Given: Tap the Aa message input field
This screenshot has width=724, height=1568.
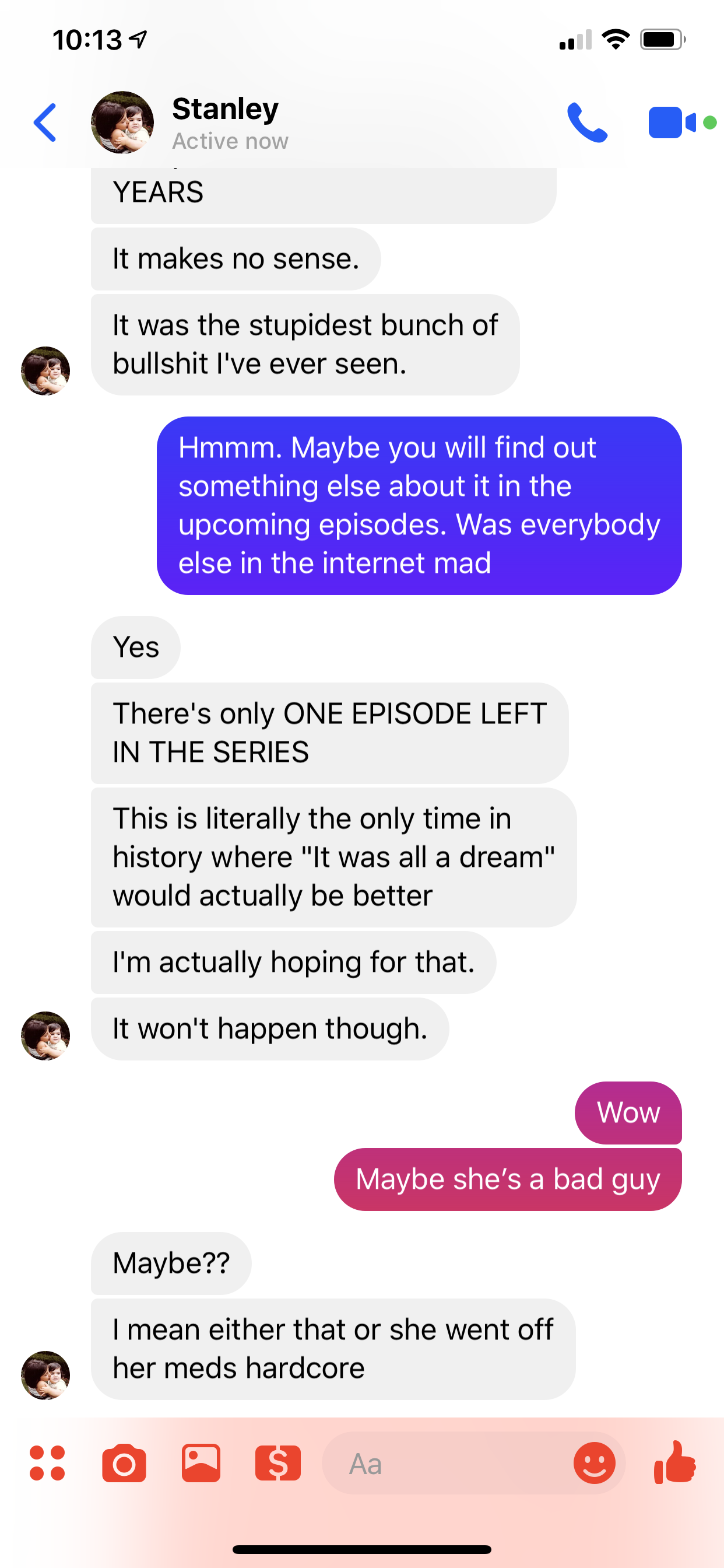Looking at the screenshot, I should 447,1464.
